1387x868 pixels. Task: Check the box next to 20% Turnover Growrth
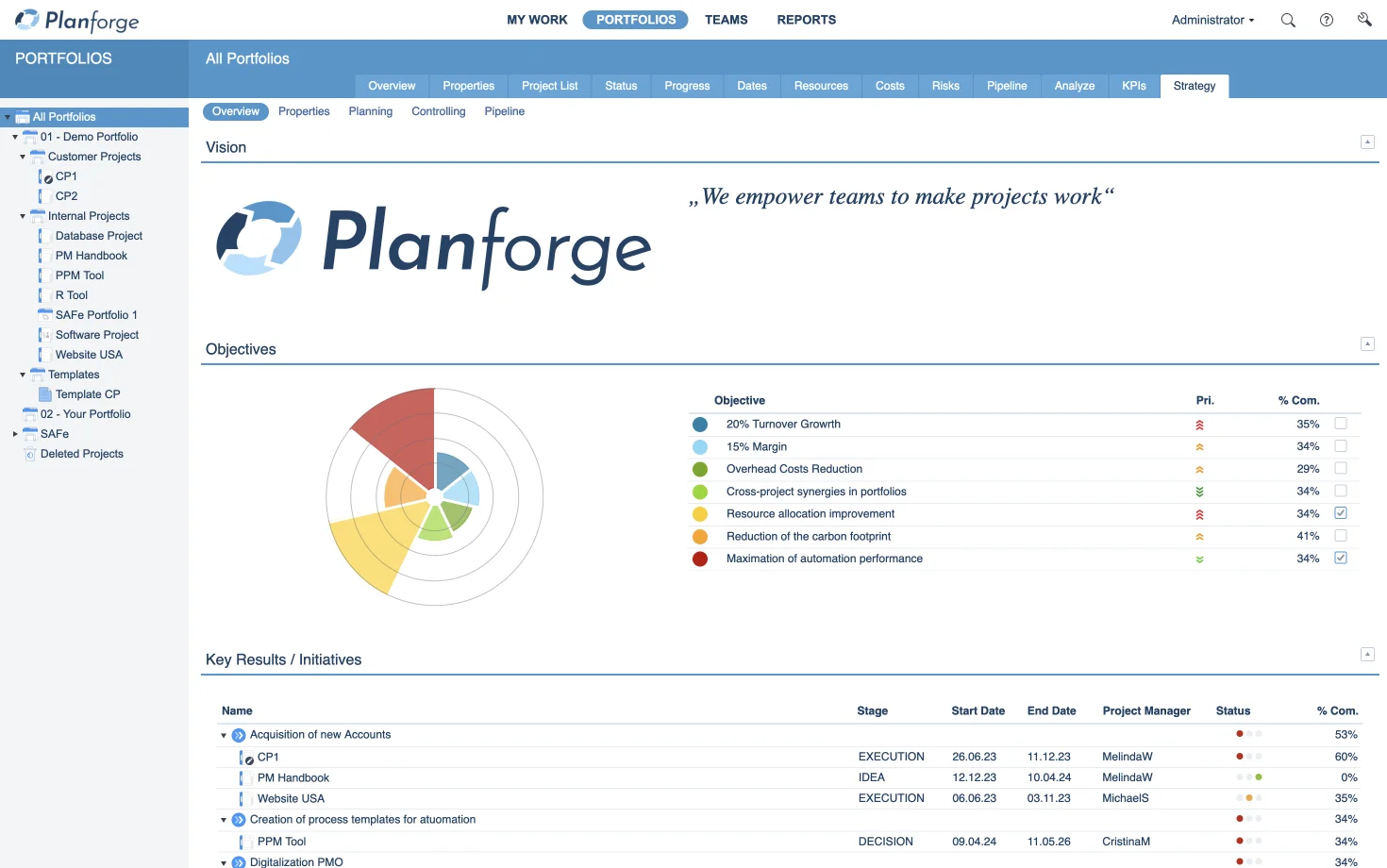pyautogui.click(x=1340, y=424)
